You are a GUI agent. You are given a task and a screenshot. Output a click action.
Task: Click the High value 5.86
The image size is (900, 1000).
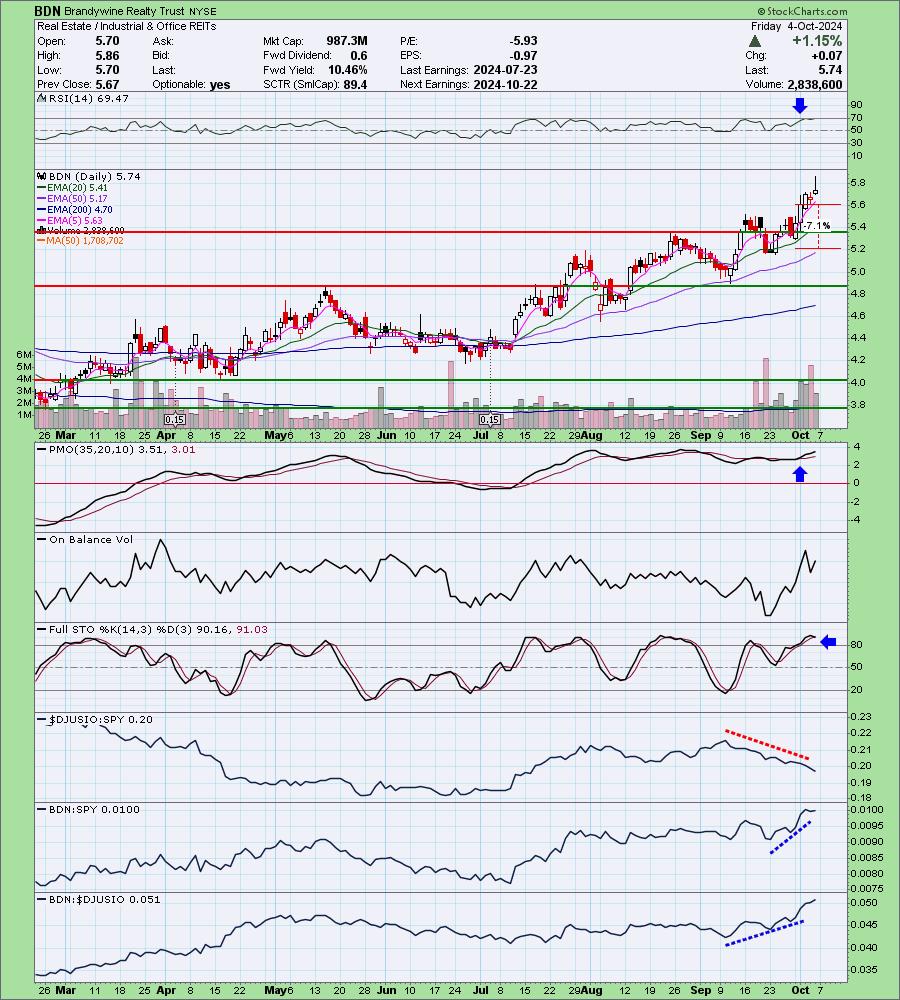(107, 55)
